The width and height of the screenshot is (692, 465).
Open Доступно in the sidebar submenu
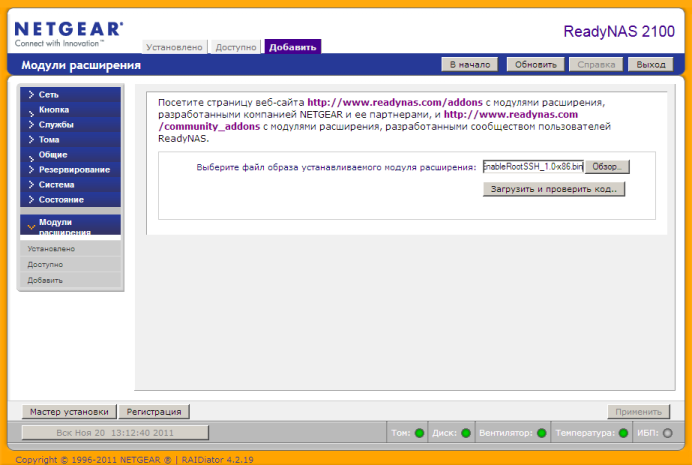pyautogui.click(x=70, y=265)
